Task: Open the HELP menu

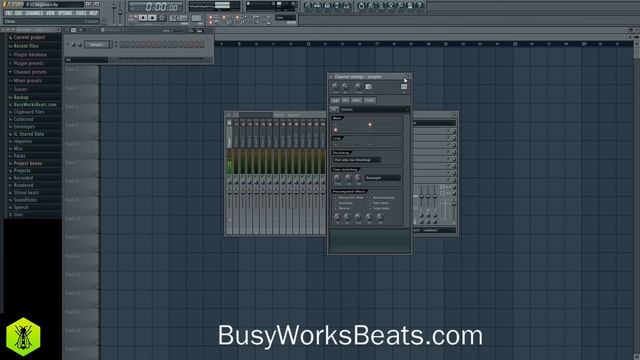Action: (x=93, y=13)
